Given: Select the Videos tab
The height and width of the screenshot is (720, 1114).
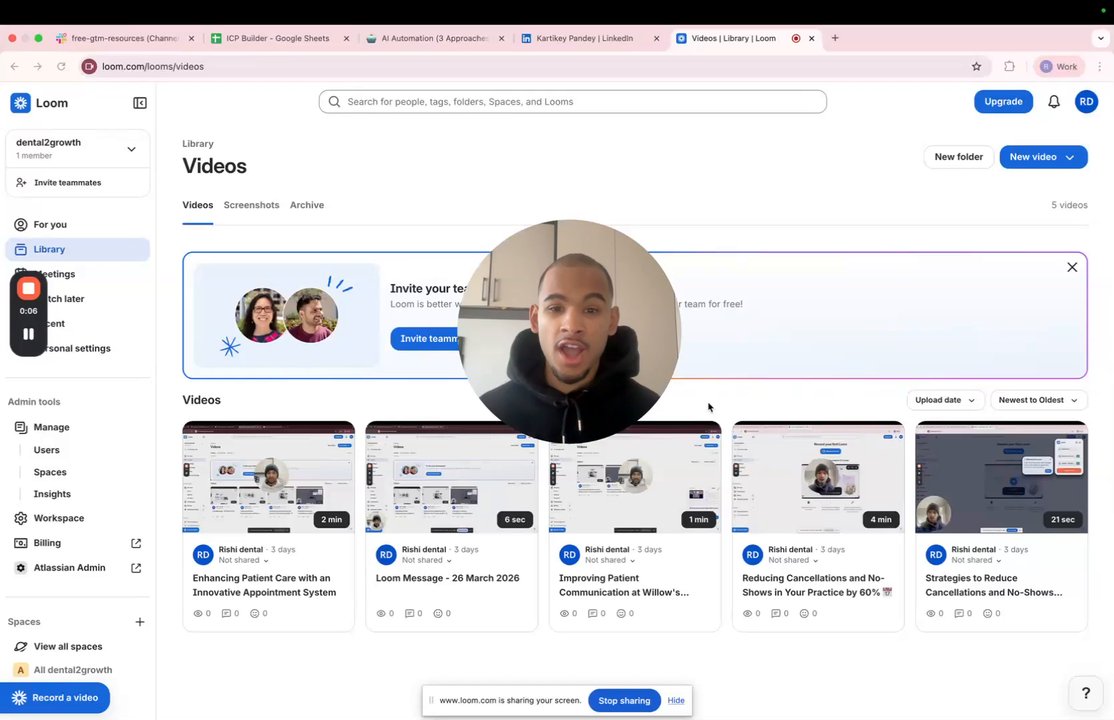Looking at the screenshot, I should pyautogui.click(x=198, y=205).
